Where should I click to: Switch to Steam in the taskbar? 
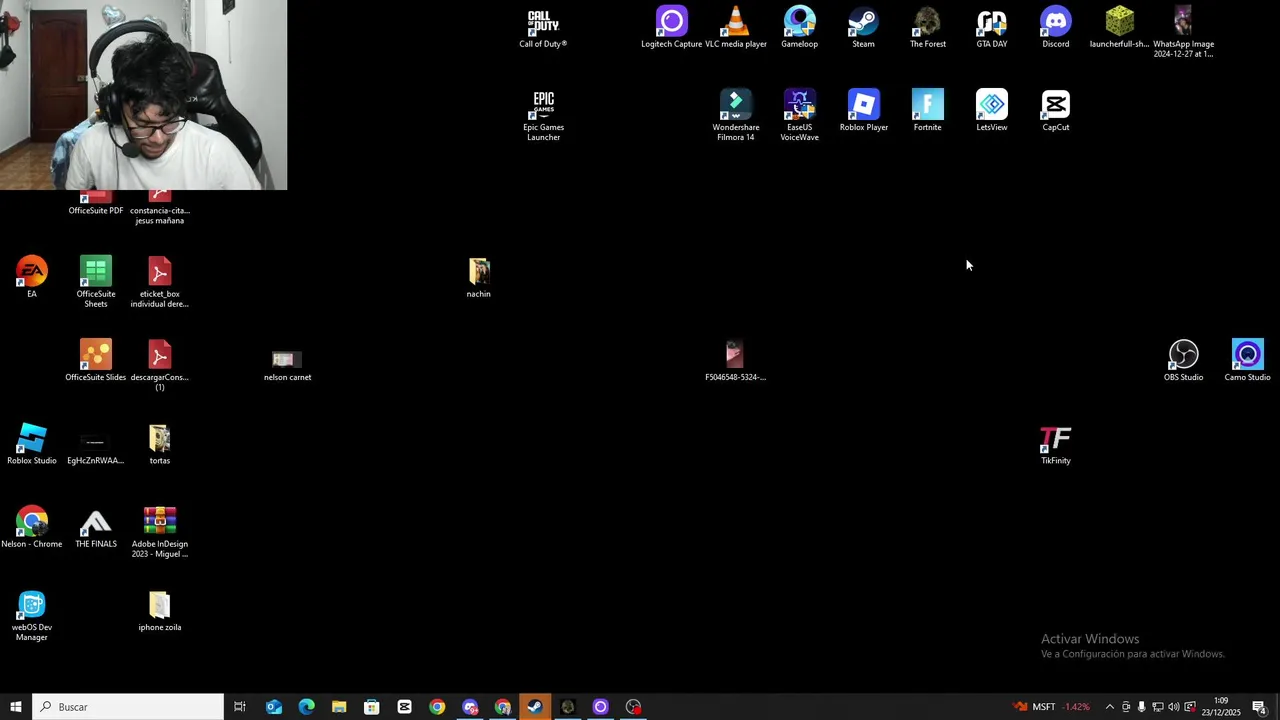535,707
